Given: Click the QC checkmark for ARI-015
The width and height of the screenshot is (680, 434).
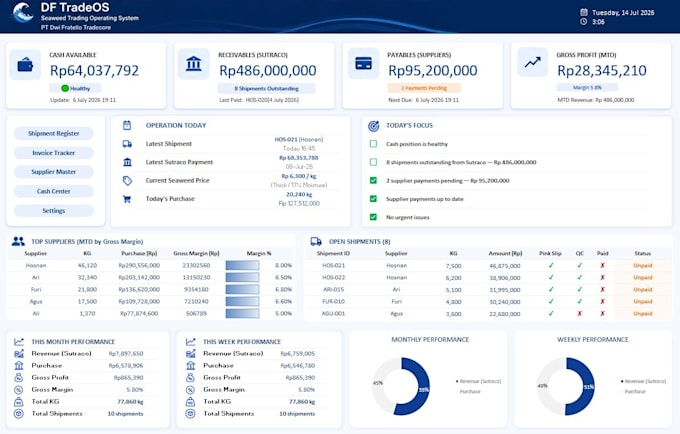Looking at the screenshot, I should [580, 289].
